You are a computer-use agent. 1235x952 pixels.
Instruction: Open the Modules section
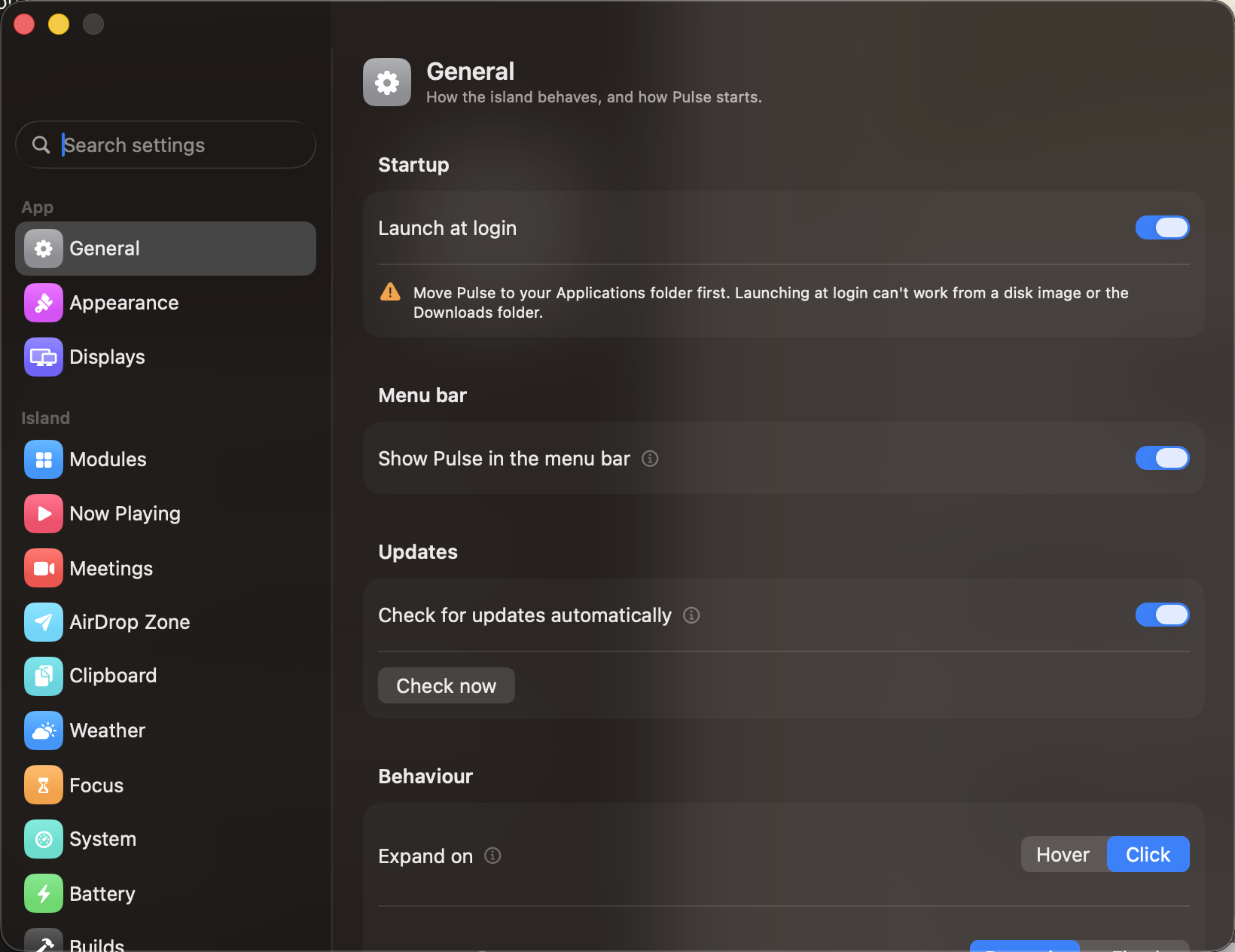click(x=166, y=459)
